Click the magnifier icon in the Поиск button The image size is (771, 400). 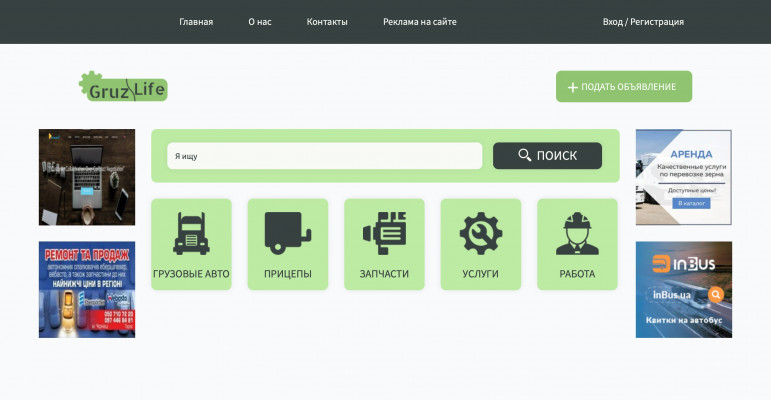525,156
